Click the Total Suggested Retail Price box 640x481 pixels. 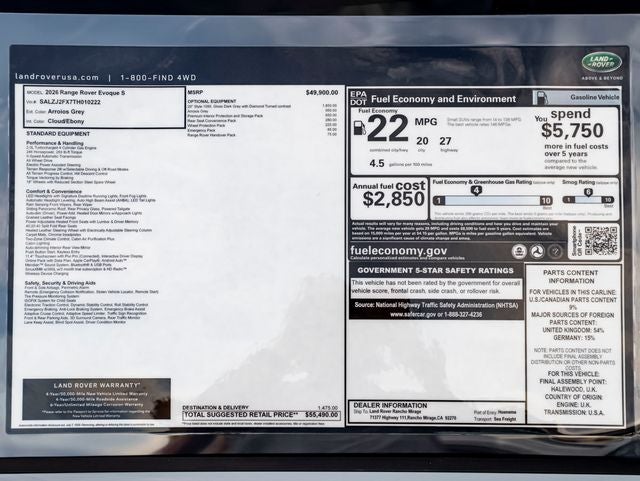261,415
